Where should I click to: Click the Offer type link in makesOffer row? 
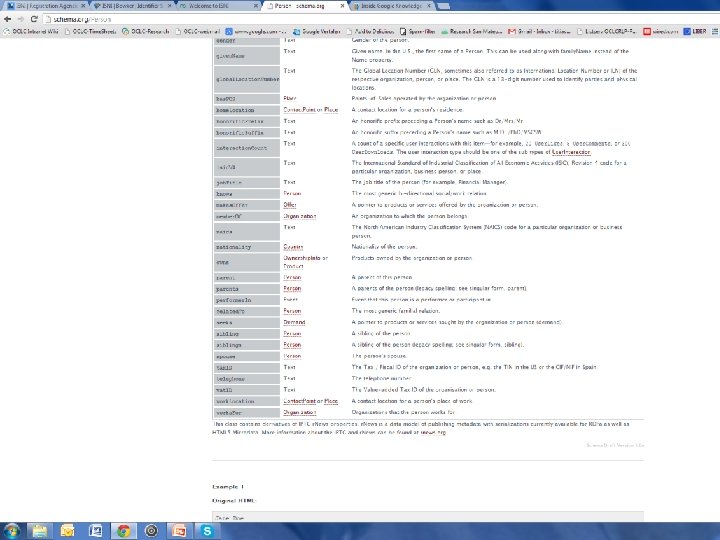(290, 205)
